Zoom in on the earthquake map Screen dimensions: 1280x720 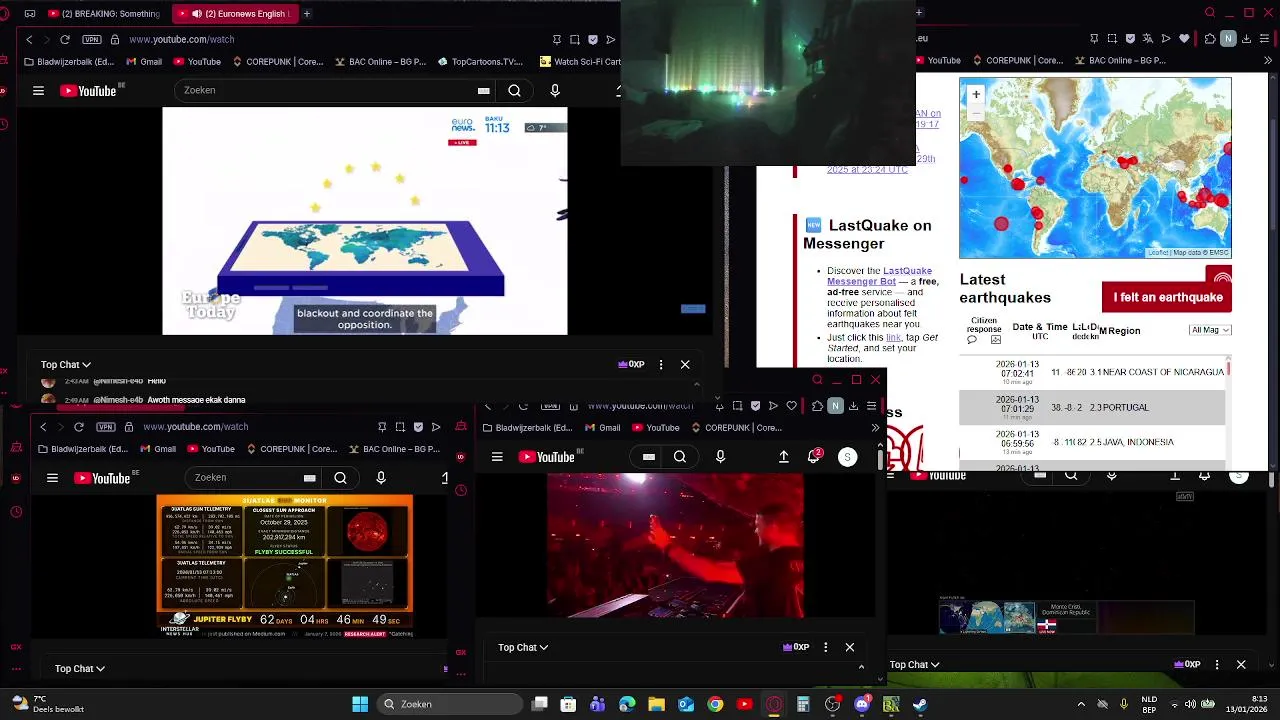(x=976, y=94)
